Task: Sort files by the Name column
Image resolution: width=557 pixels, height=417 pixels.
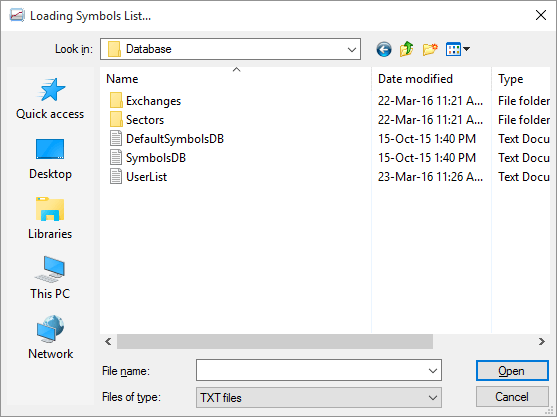Action: tap(236, 79)
